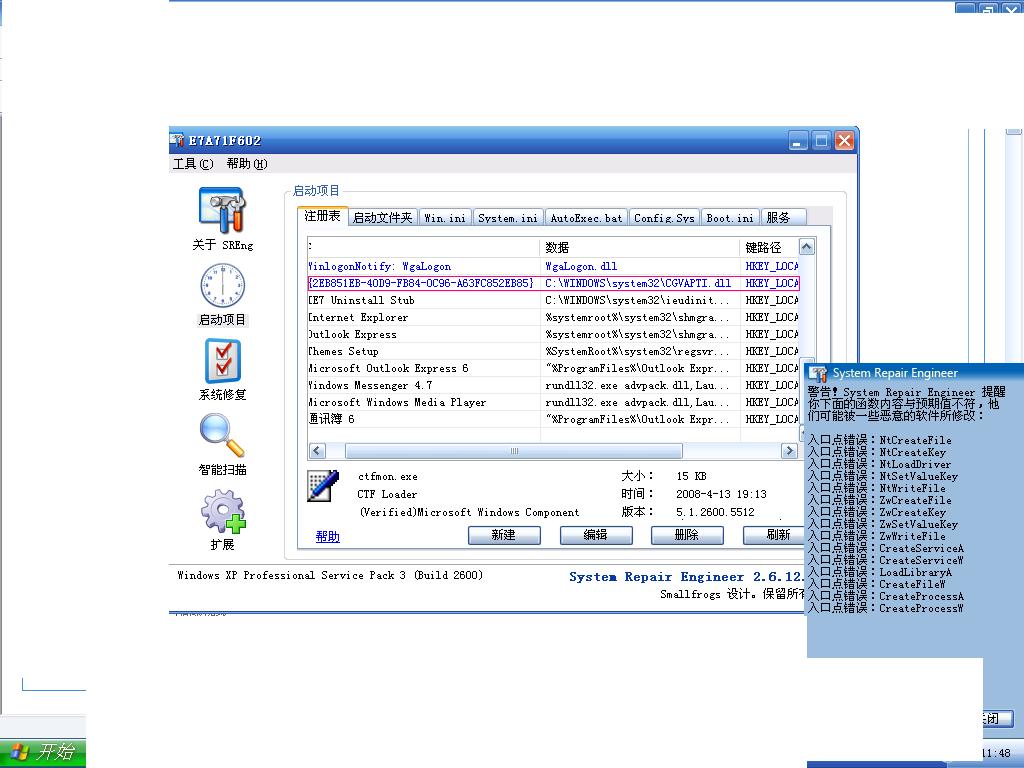Screen dimensions: 1024x768
Task: Open the 智能扫描 magnifier icon
Action: [x=222, y=435]
